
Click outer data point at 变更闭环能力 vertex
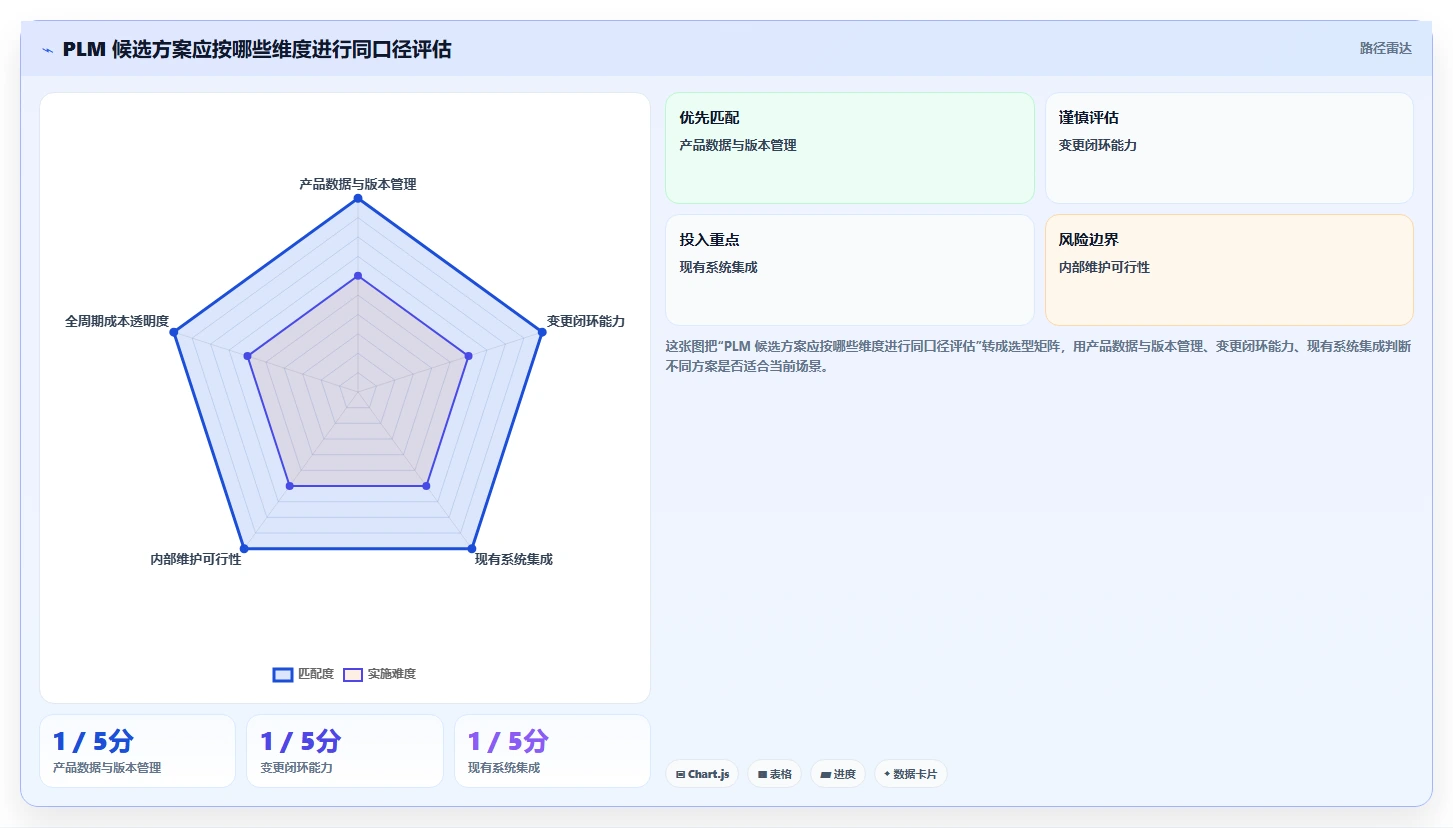(x=542, y=332)
